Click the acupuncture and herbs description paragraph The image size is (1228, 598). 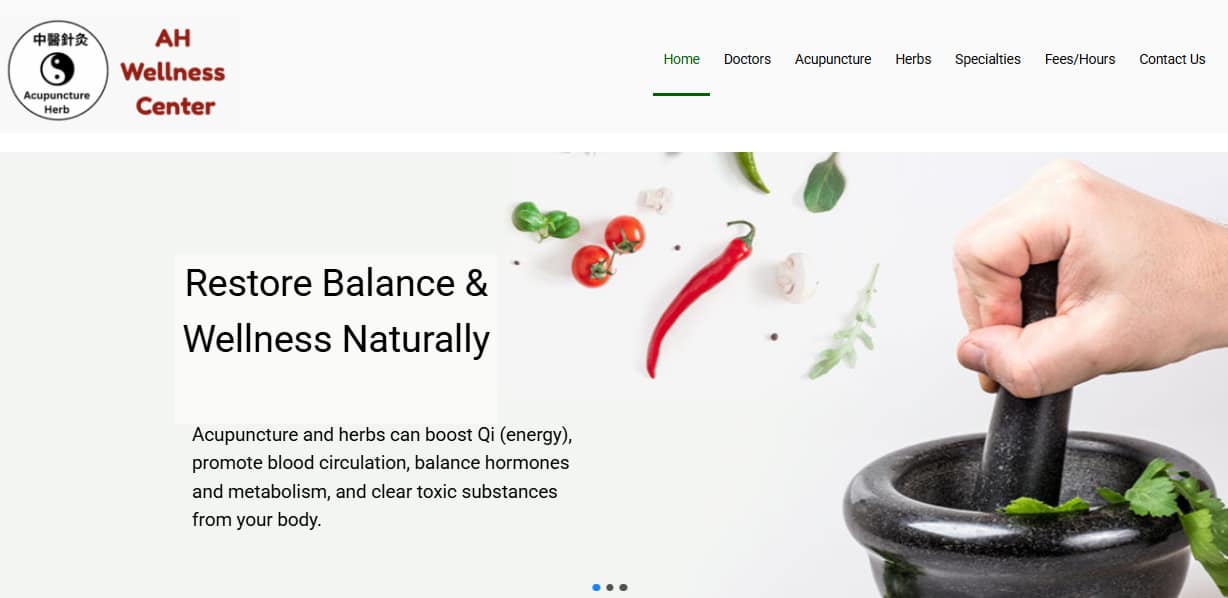[382, 477]
